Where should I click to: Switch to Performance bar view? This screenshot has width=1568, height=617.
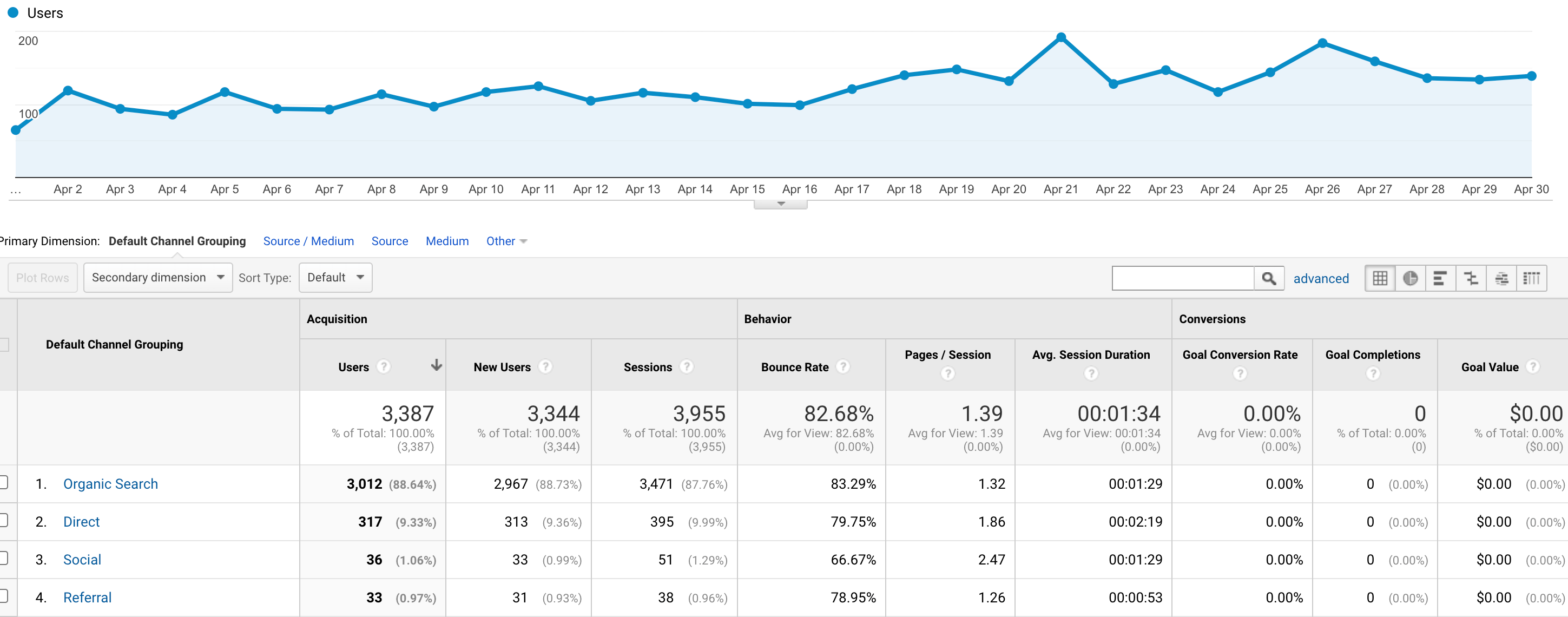coord(1440,278)
